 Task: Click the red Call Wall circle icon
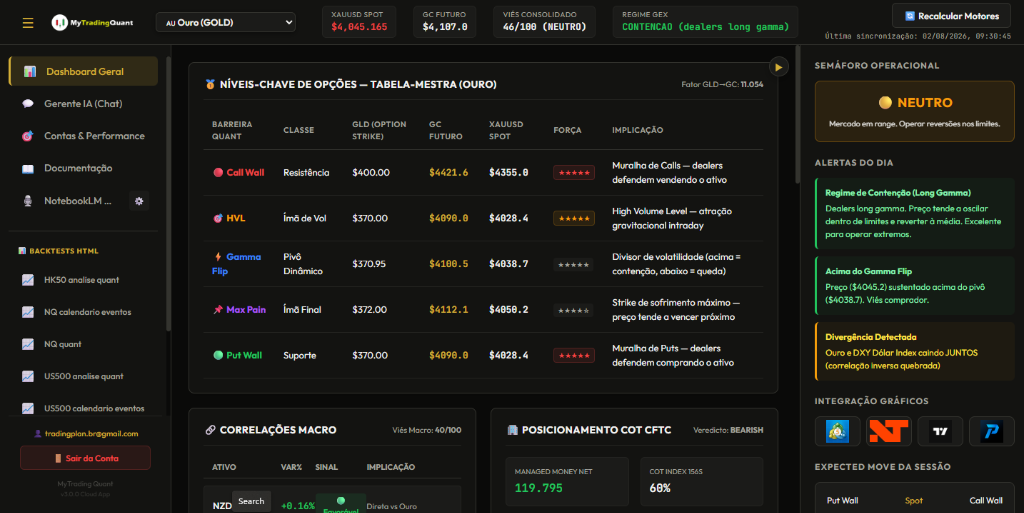tap(218, 172)
